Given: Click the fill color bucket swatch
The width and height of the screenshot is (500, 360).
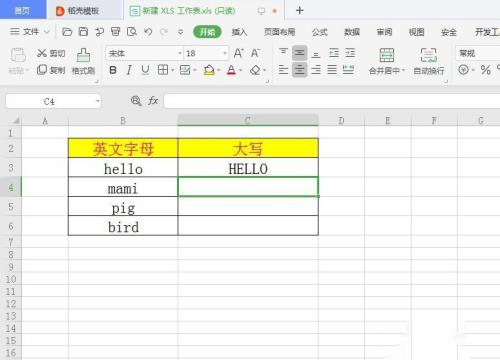Looking at the screenshot, I should (x=209, y=70).
